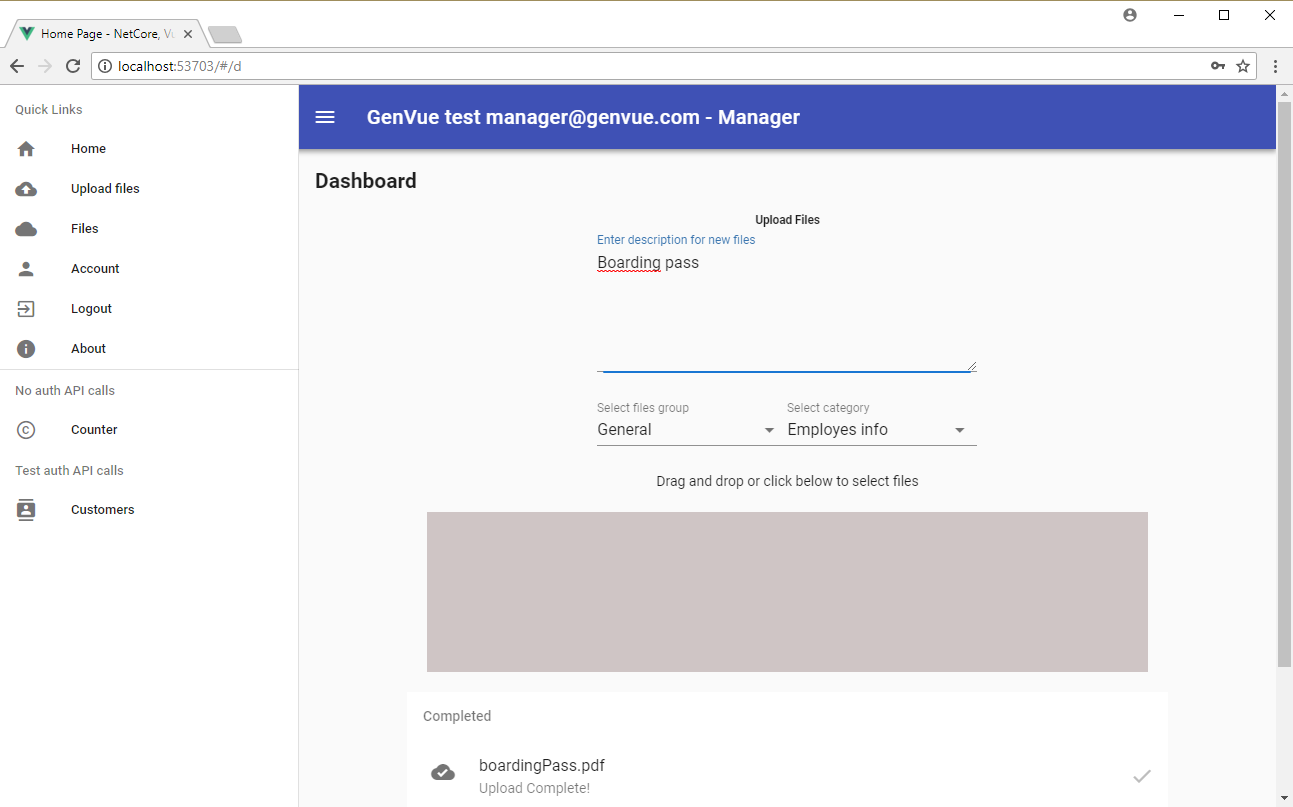
Task: Click the Upload Complete! status text
Action: (x=534, y=788)
